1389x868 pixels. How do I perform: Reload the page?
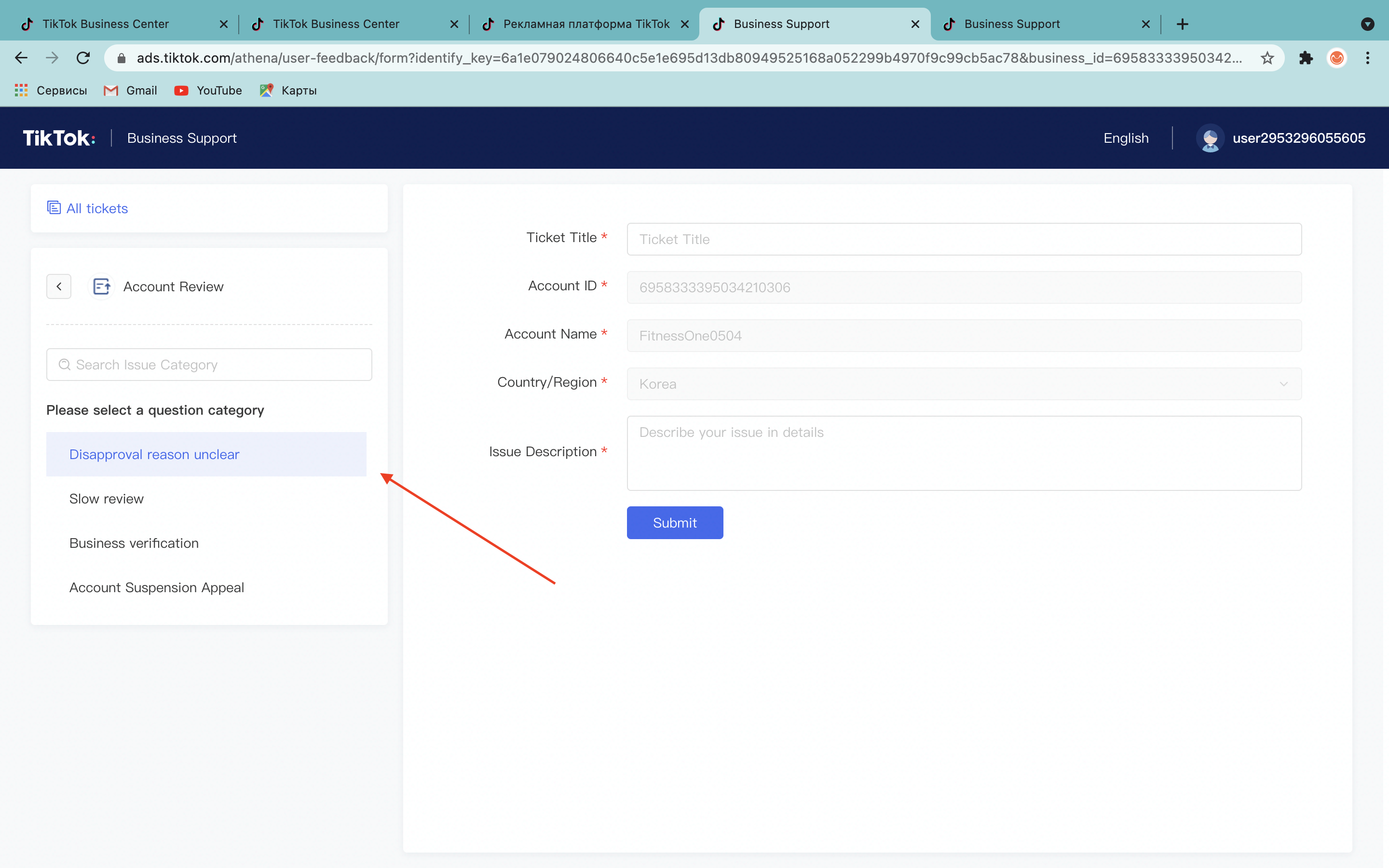pos(83,58)
